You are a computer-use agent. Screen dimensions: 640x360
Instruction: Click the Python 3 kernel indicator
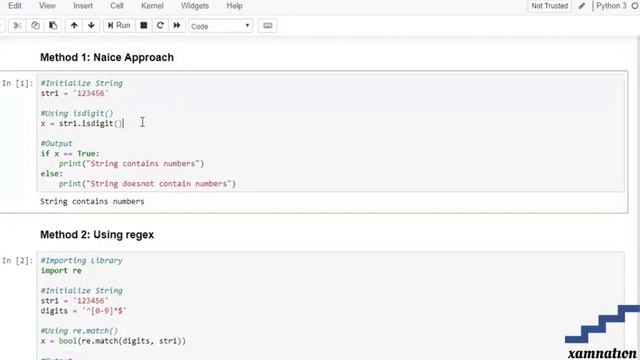pos(611,6)
